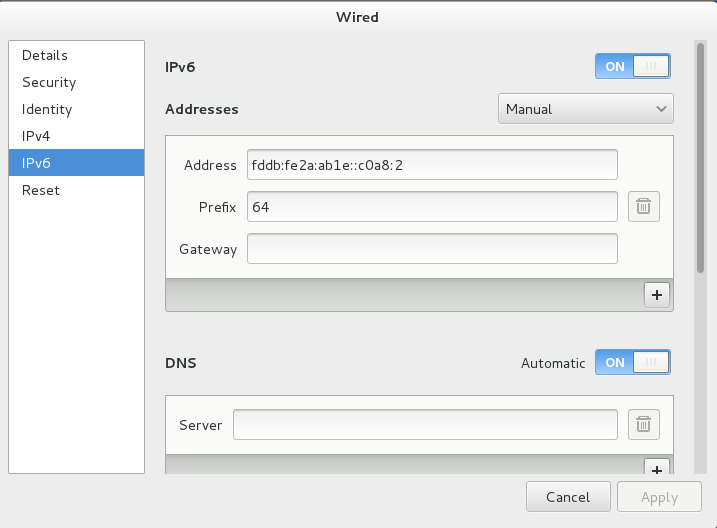Click the vertical scrollbar handle
Screen dimensions: 717x528
click(700, 158)
